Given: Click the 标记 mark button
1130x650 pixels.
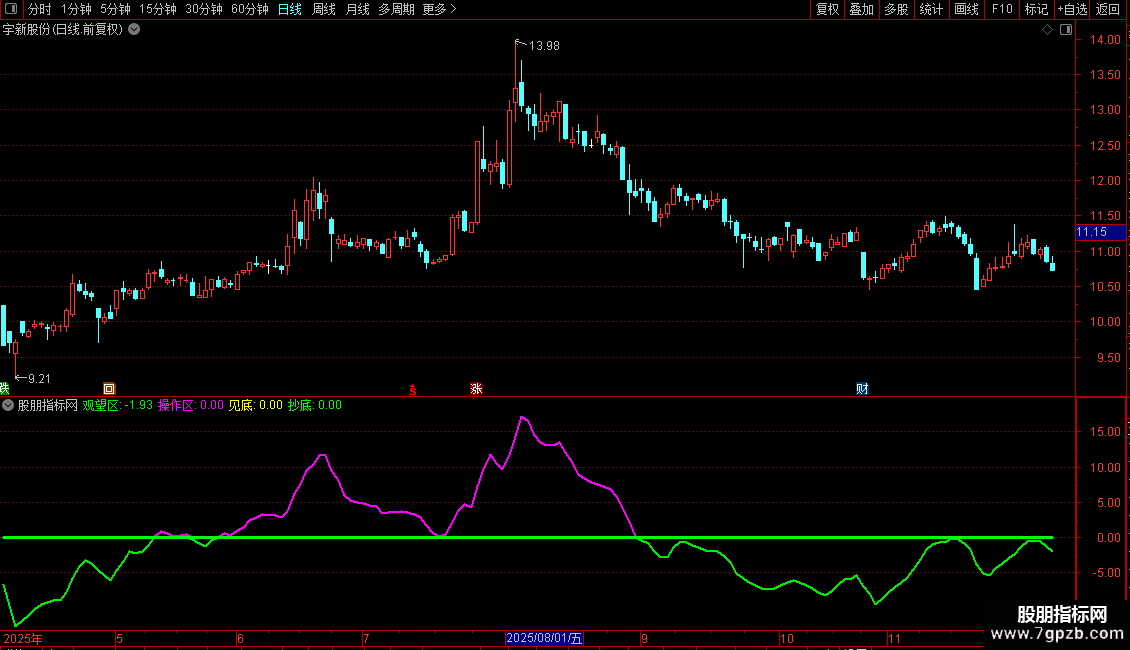Looking at the screenshot, I should [x=1036, y=9].
